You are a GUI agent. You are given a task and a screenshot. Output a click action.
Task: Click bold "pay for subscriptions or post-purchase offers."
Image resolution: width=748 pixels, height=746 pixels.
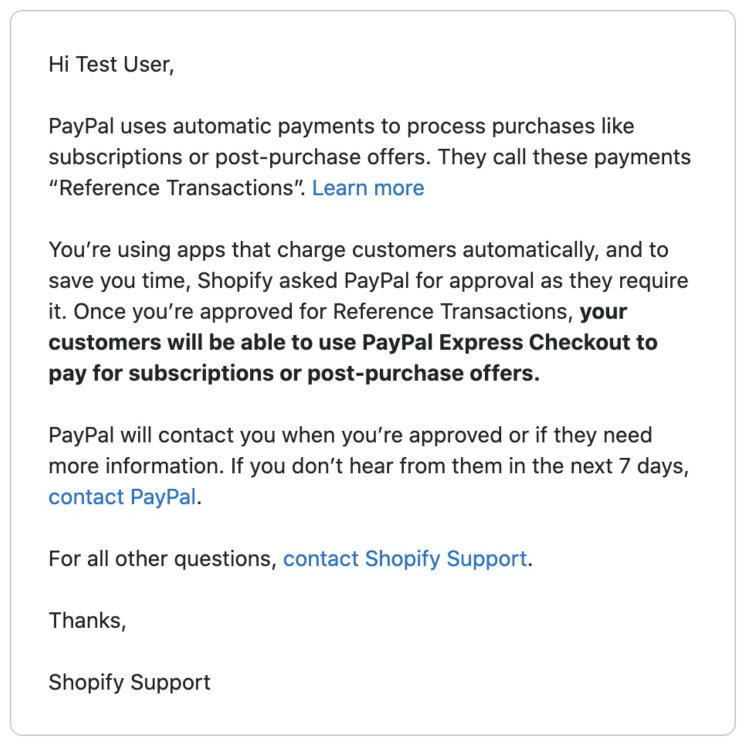pos(294,373)
